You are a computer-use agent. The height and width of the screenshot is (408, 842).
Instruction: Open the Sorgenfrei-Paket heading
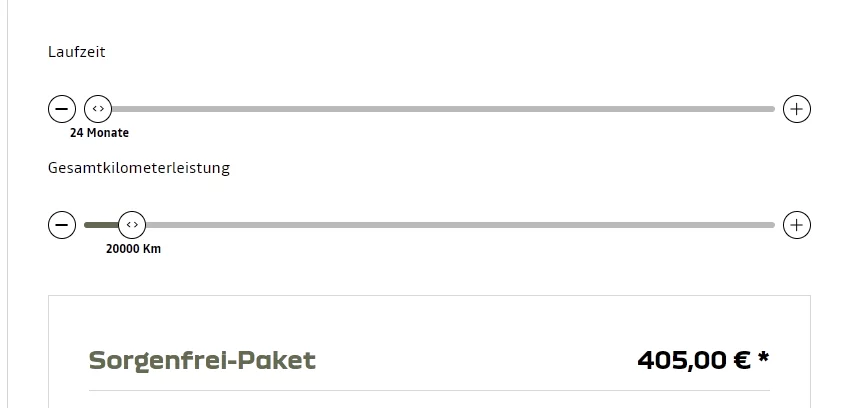pos(202,360)
